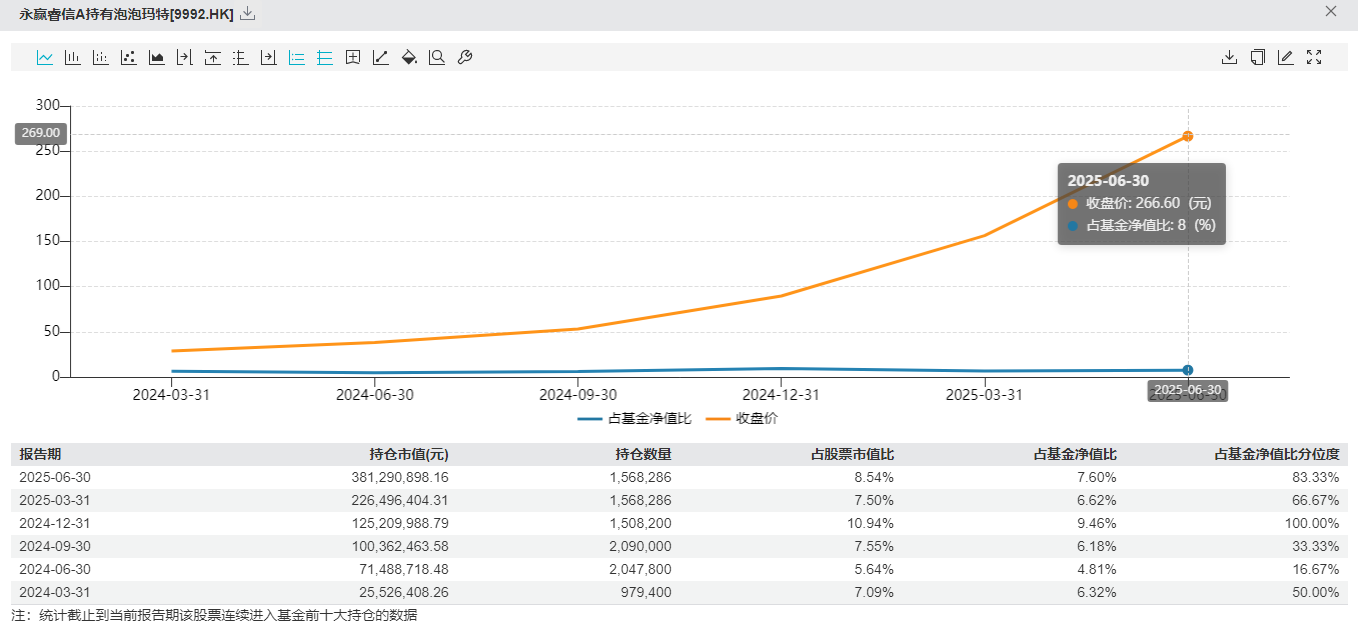Image resolution: width=1358 pixels, height=634 pixels.
Task: Copy the chart using the copy icon
Action: tap(1258, 58)
